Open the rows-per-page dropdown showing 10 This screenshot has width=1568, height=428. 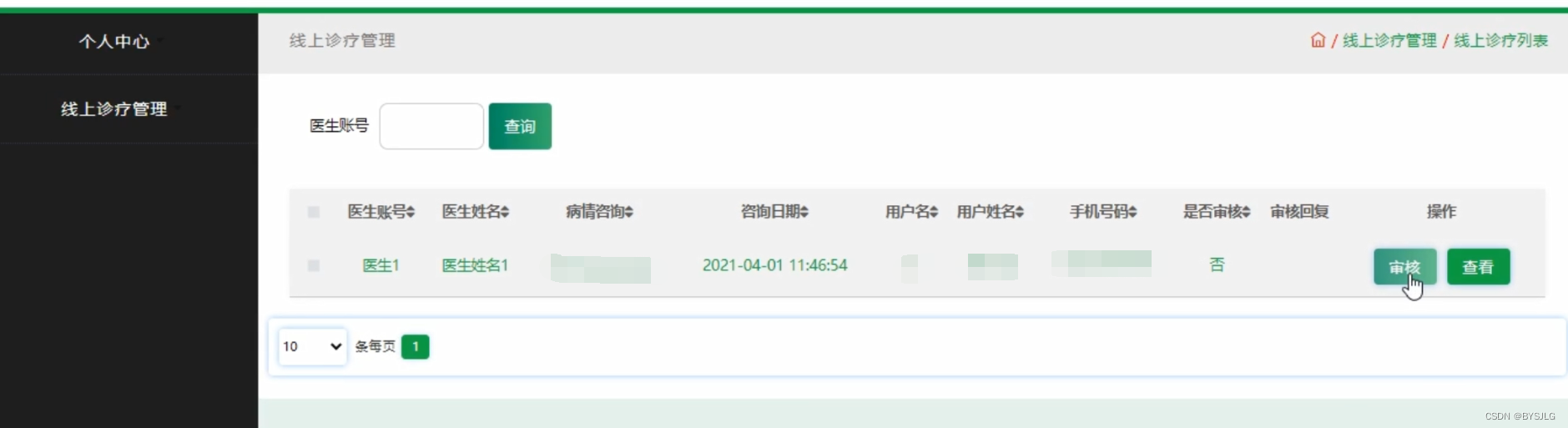point(312,346)
